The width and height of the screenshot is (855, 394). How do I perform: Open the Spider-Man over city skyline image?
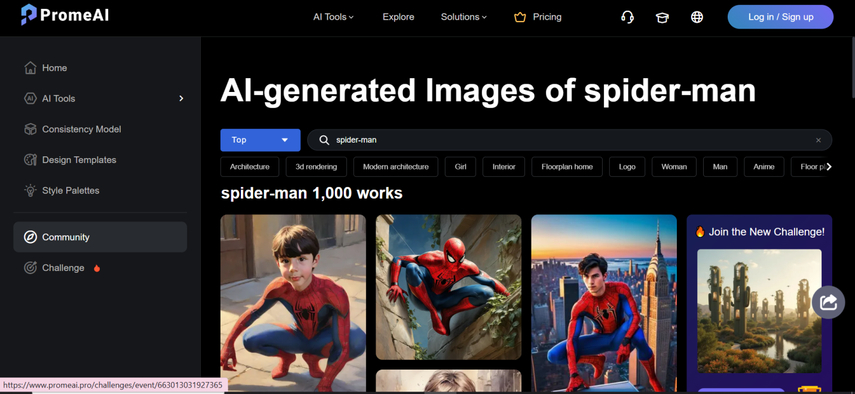[x=604, y=302]
